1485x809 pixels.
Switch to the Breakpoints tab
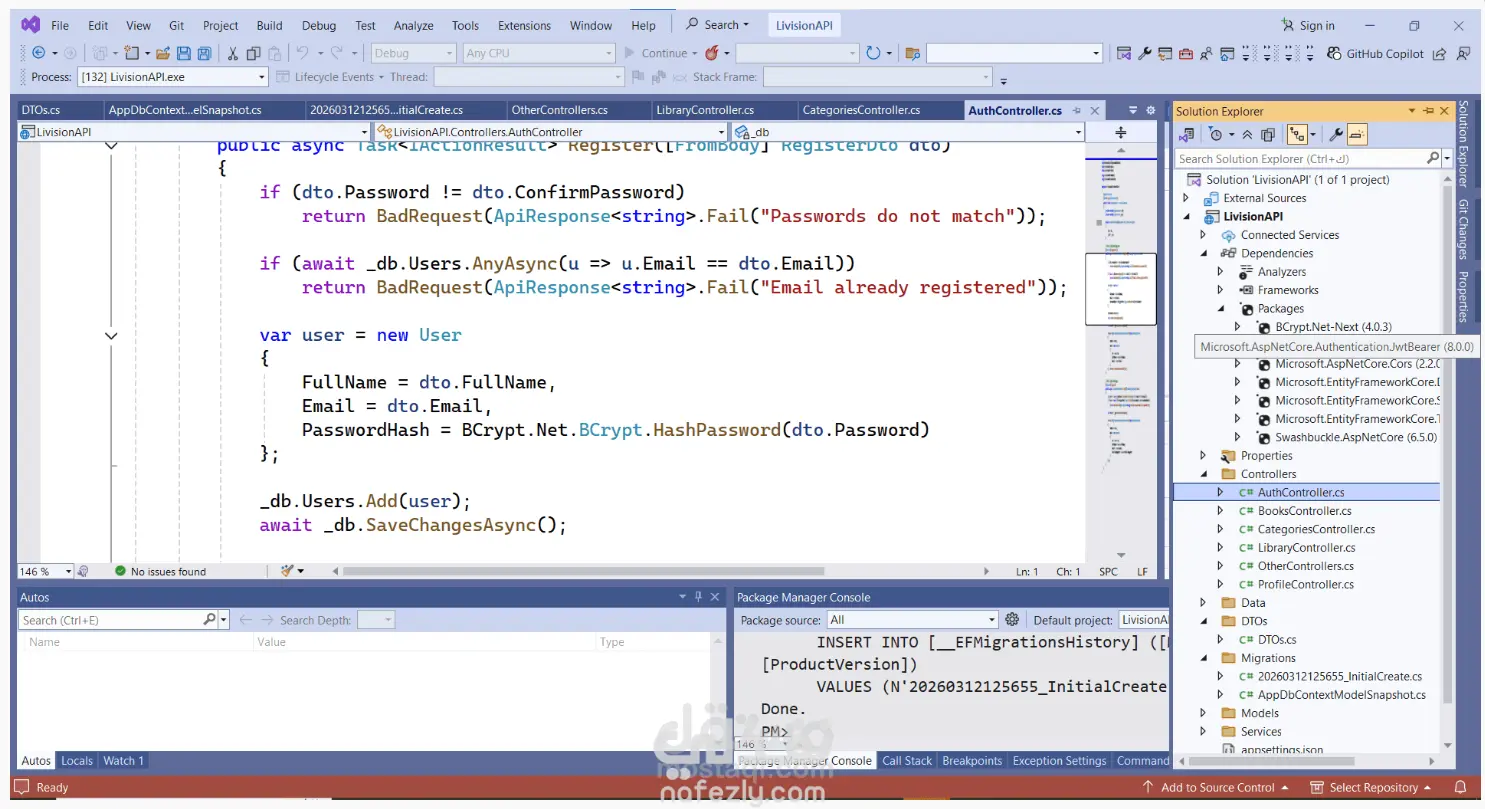pyautogui.click(x=972, y=761)
